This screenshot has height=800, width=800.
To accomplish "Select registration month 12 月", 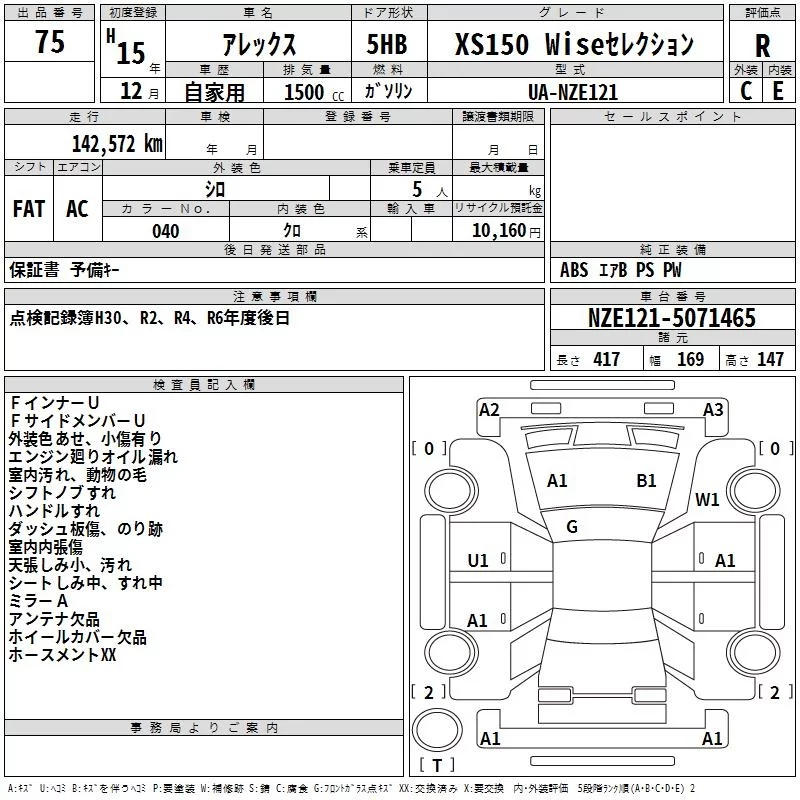I will click(139, 91).
